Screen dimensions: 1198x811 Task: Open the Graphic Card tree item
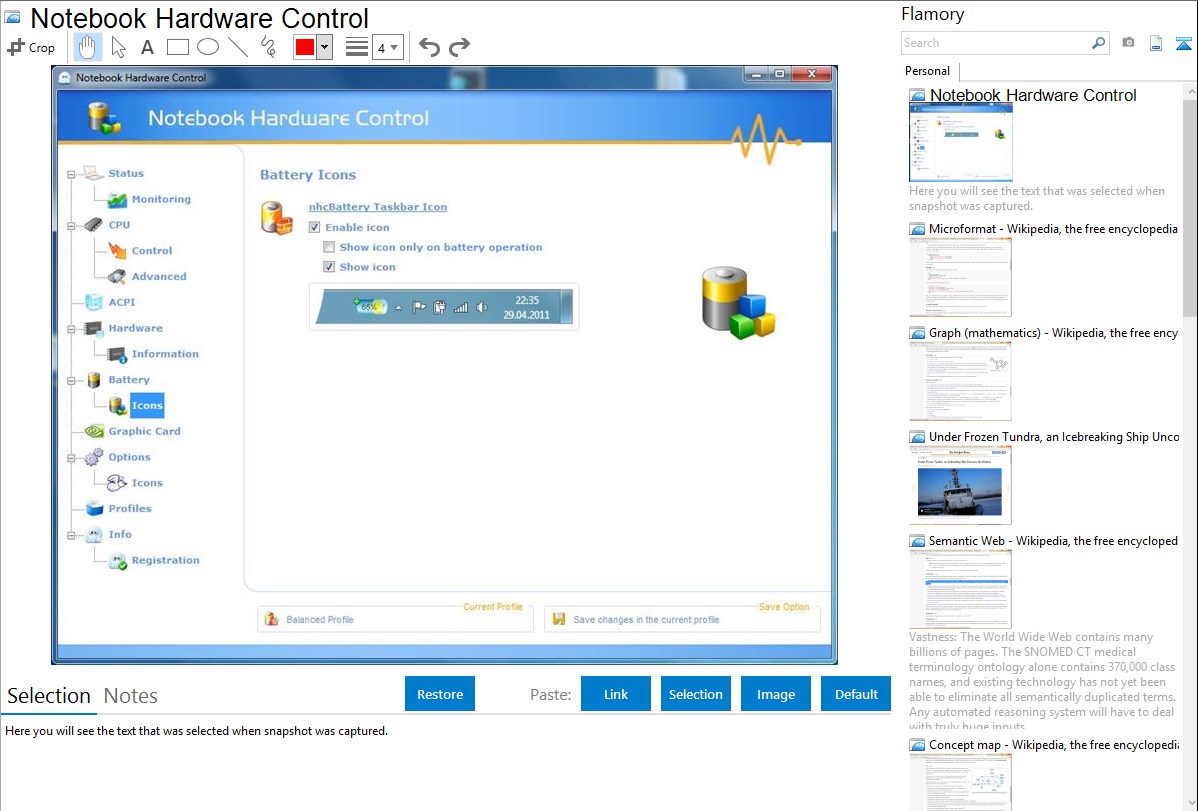click(x=144, y=431)
